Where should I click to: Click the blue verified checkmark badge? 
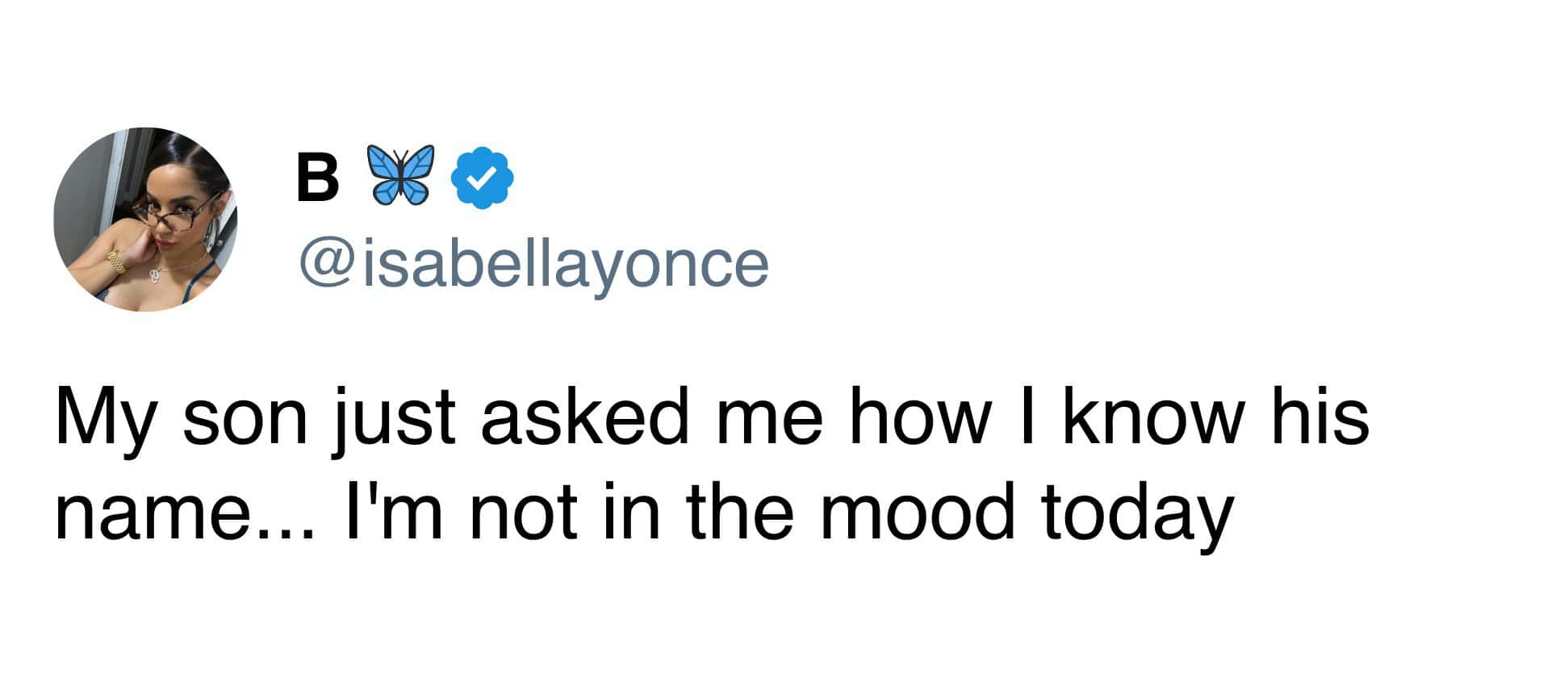[x=482, y=178]
